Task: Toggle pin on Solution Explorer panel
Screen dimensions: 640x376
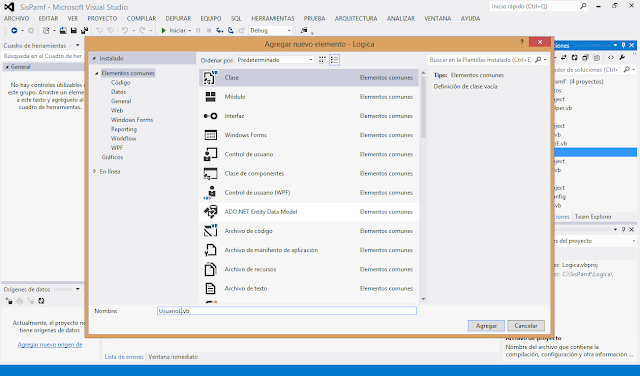Action: pyautogui.click(x=623, y=45)
